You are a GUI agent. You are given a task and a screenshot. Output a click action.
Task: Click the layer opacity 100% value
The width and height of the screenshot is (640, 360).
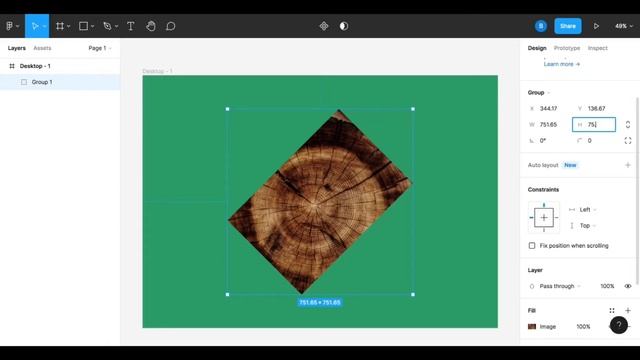[x=607, y=286]
